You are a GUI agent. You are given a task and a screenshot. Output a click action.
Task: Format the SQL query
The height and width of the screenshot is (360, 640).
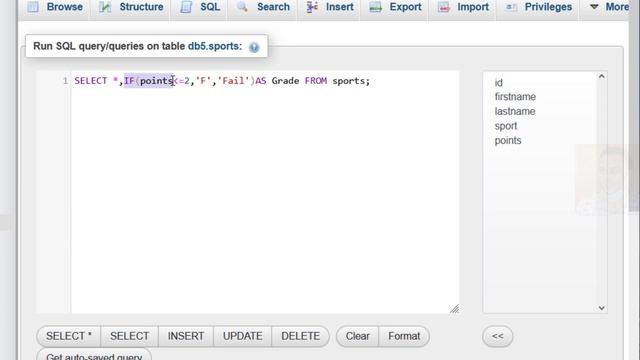[x=404, y=336]
